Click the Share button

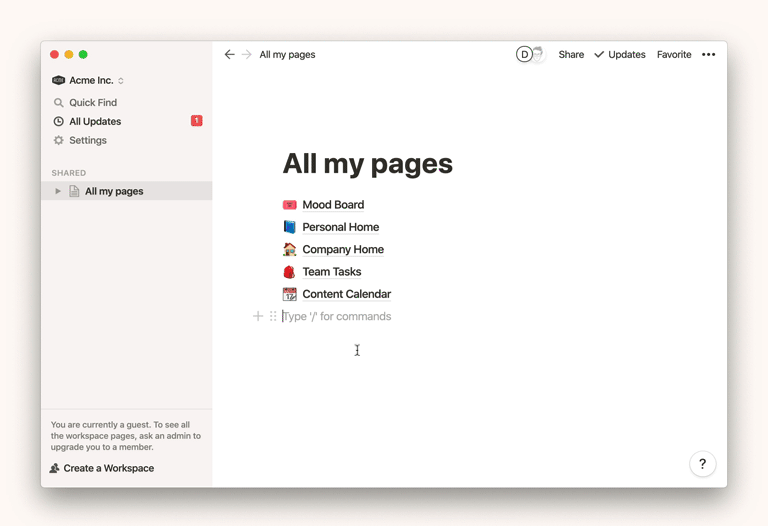[571, 55]
